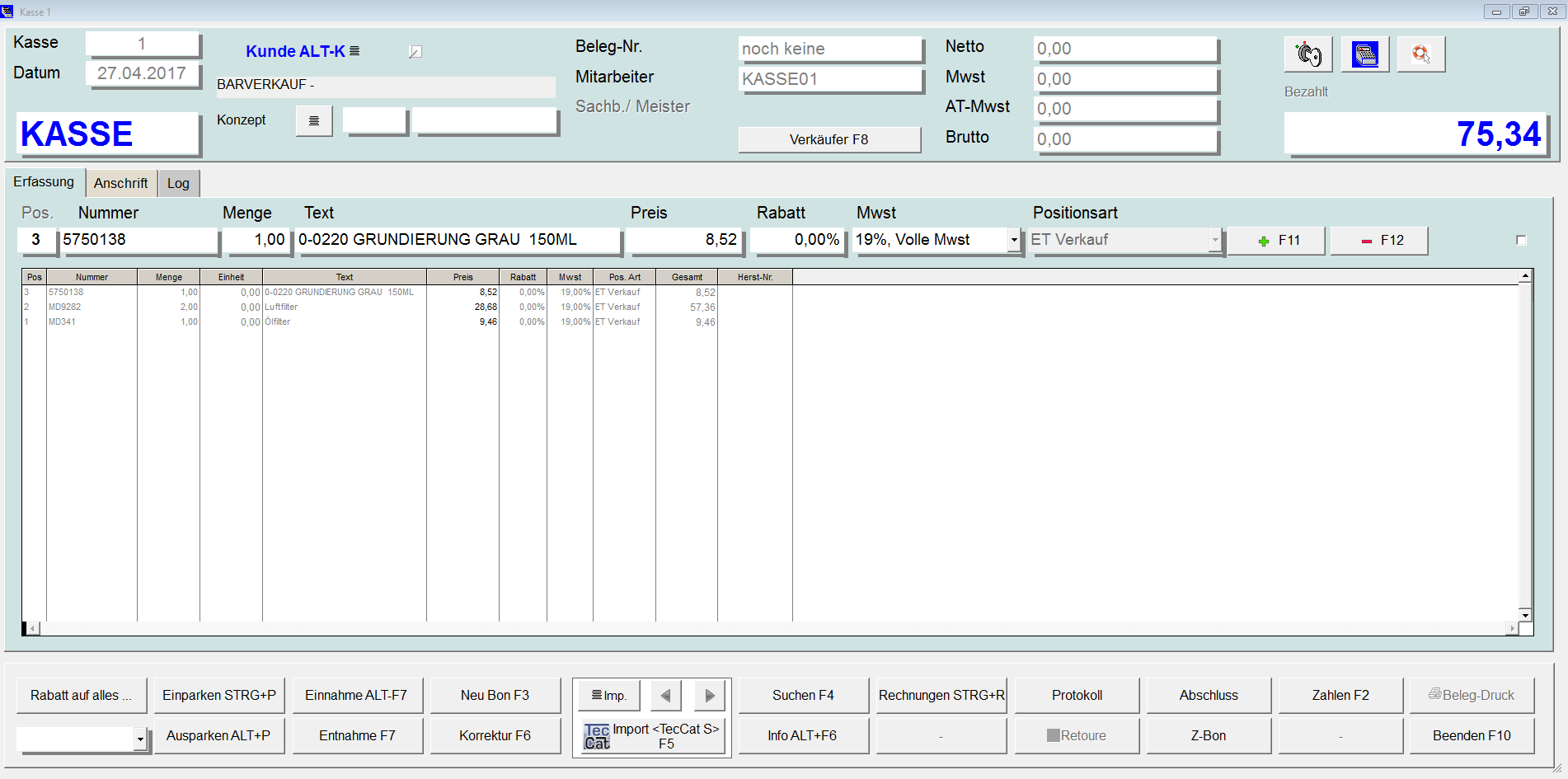Click the Nummer column header in table

pyautogui.click(x=92, y=277)
